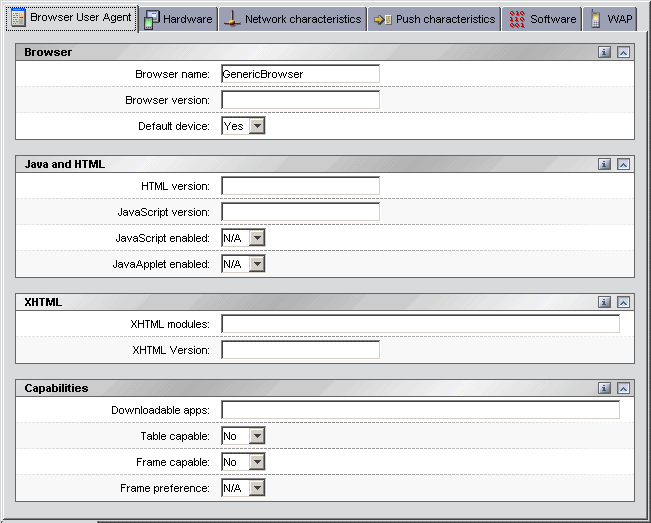The width and height of the screenshot is (651, 523).
Task: Open the Frame preference dropdown
Action: pyautogui.click(x=243, y=488)
